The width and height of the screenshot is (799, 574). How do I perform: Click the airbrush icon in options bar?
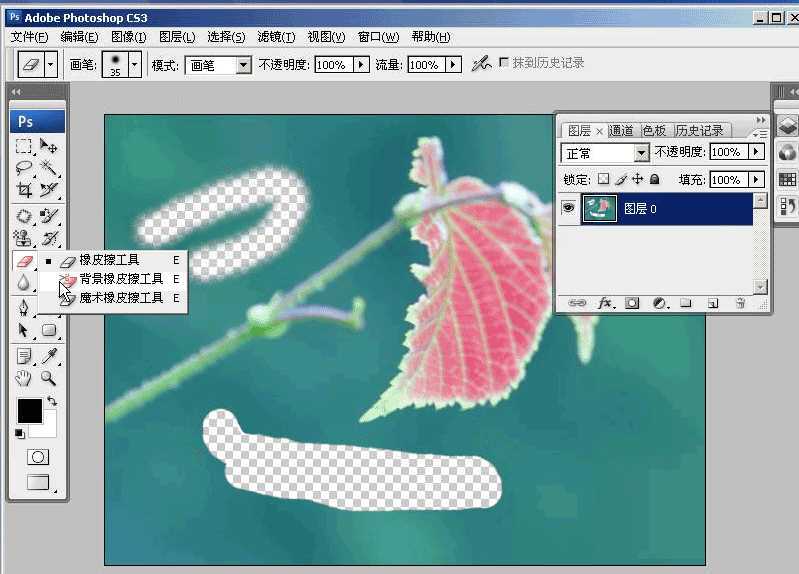[x=481, y=64]
